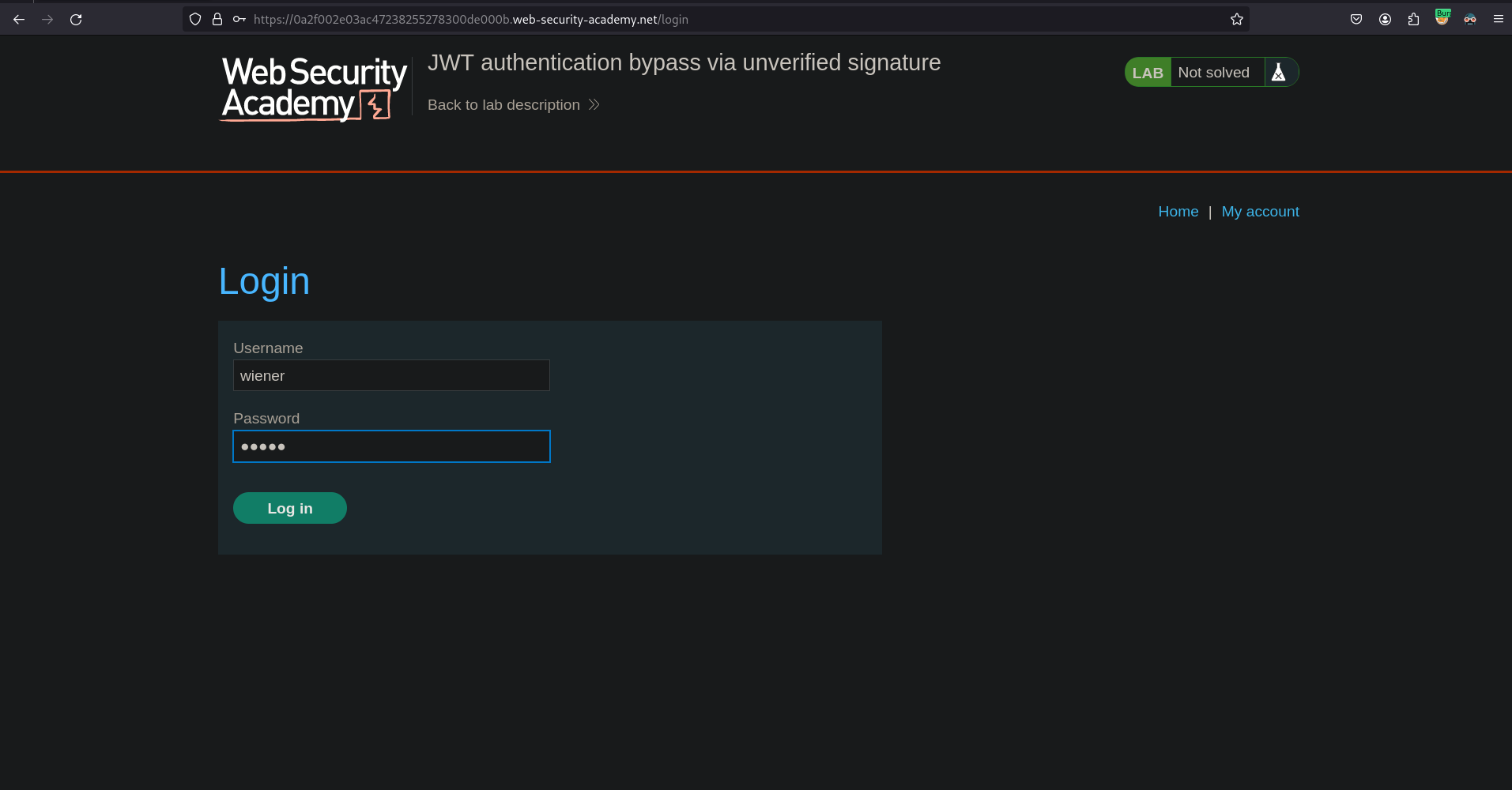Click the key icon in the address bar
The width and height of the screenshot is (1512, 790).
point(239,19)
